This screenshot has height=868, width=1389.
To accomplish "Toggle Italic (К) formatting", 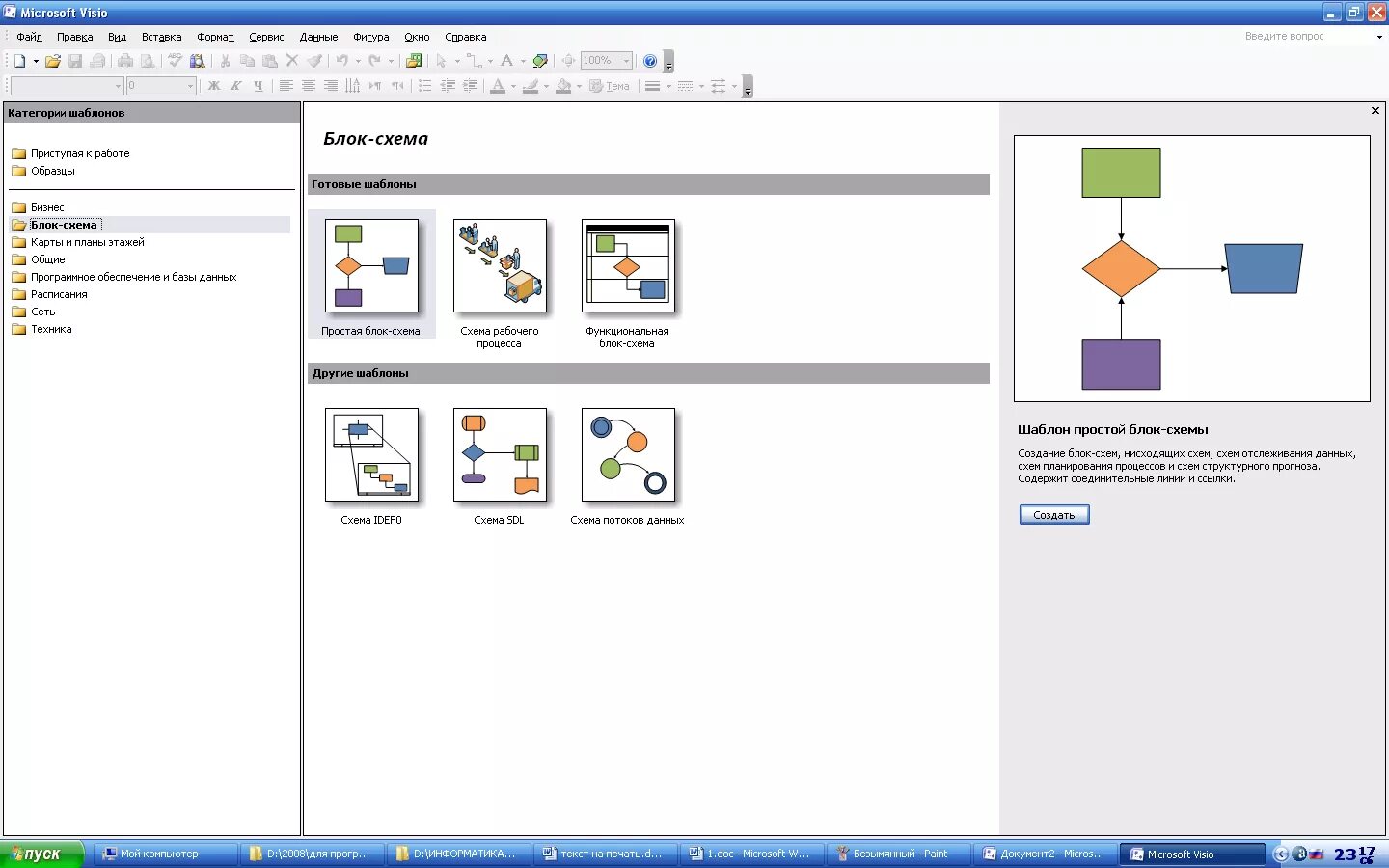I will click(235, 86).
